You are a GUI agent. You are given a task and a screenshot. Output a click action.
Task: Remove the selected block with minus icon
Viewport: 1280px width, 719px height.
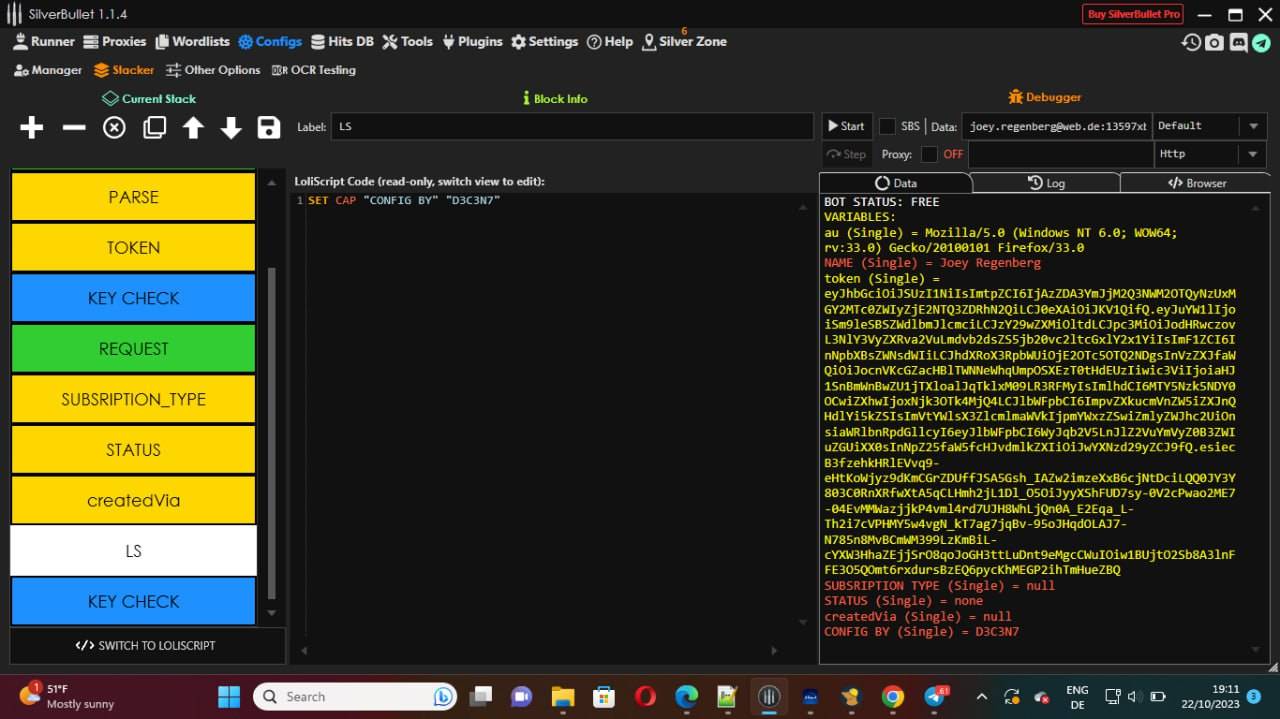74,127
